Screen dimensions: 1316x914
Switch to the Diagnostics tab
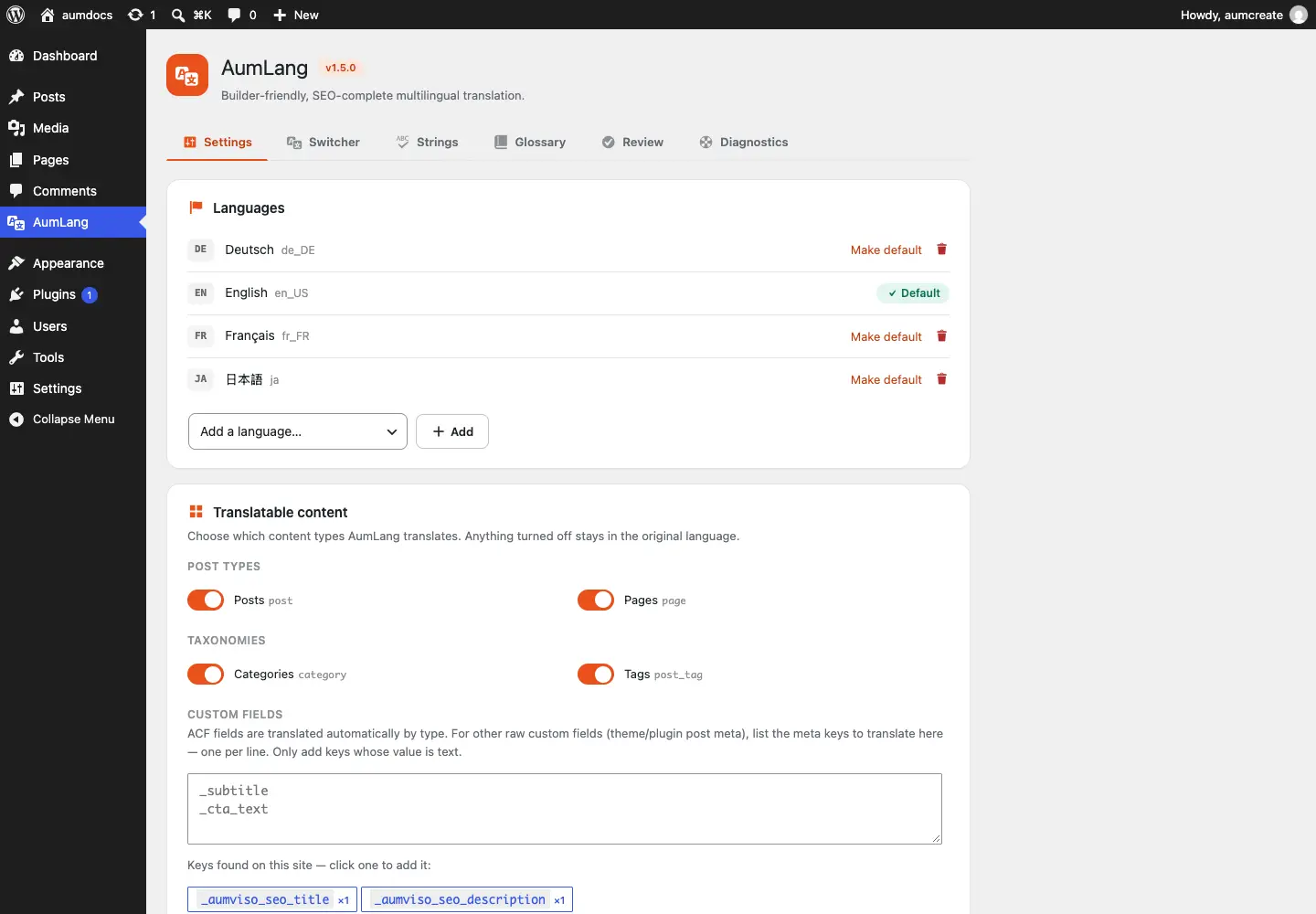coord(744,143)
